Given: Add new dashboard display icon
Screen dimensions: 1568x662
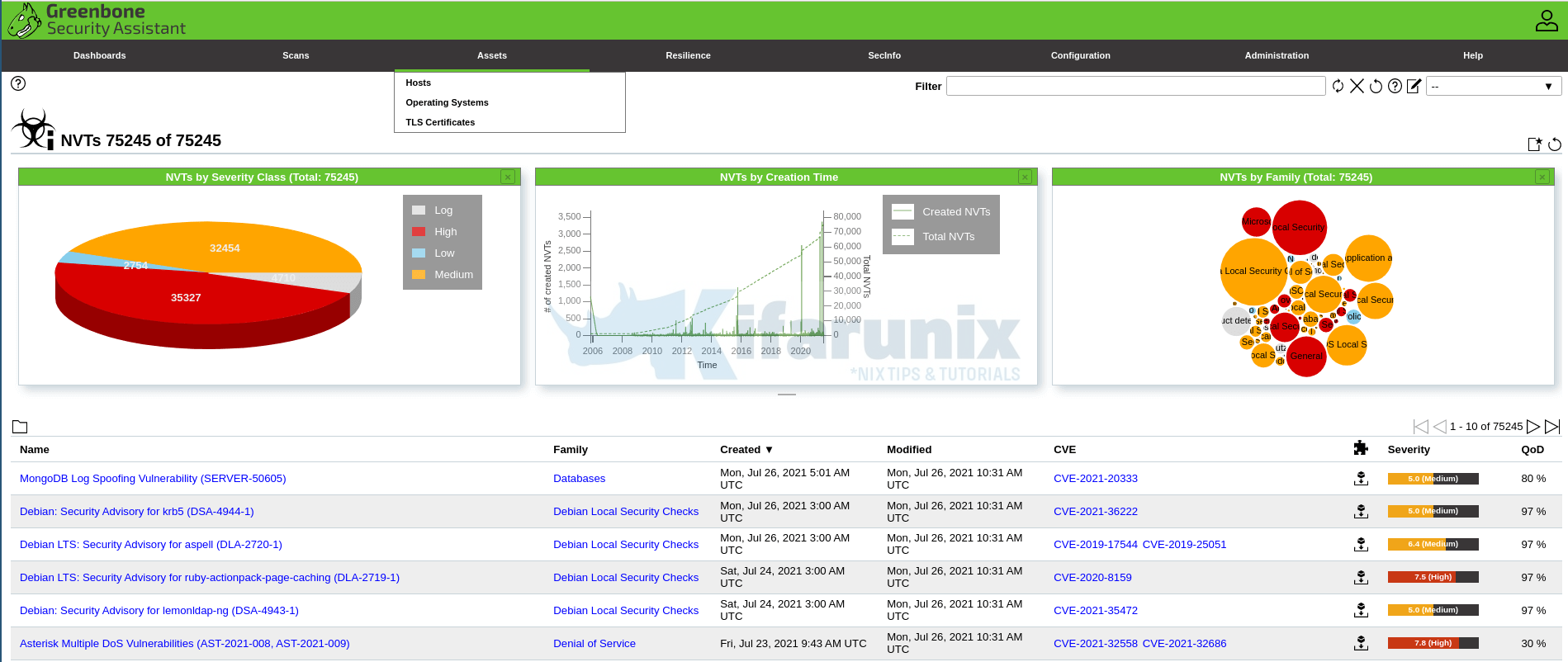Looking at the screenshot, I should coord(1535,144).
